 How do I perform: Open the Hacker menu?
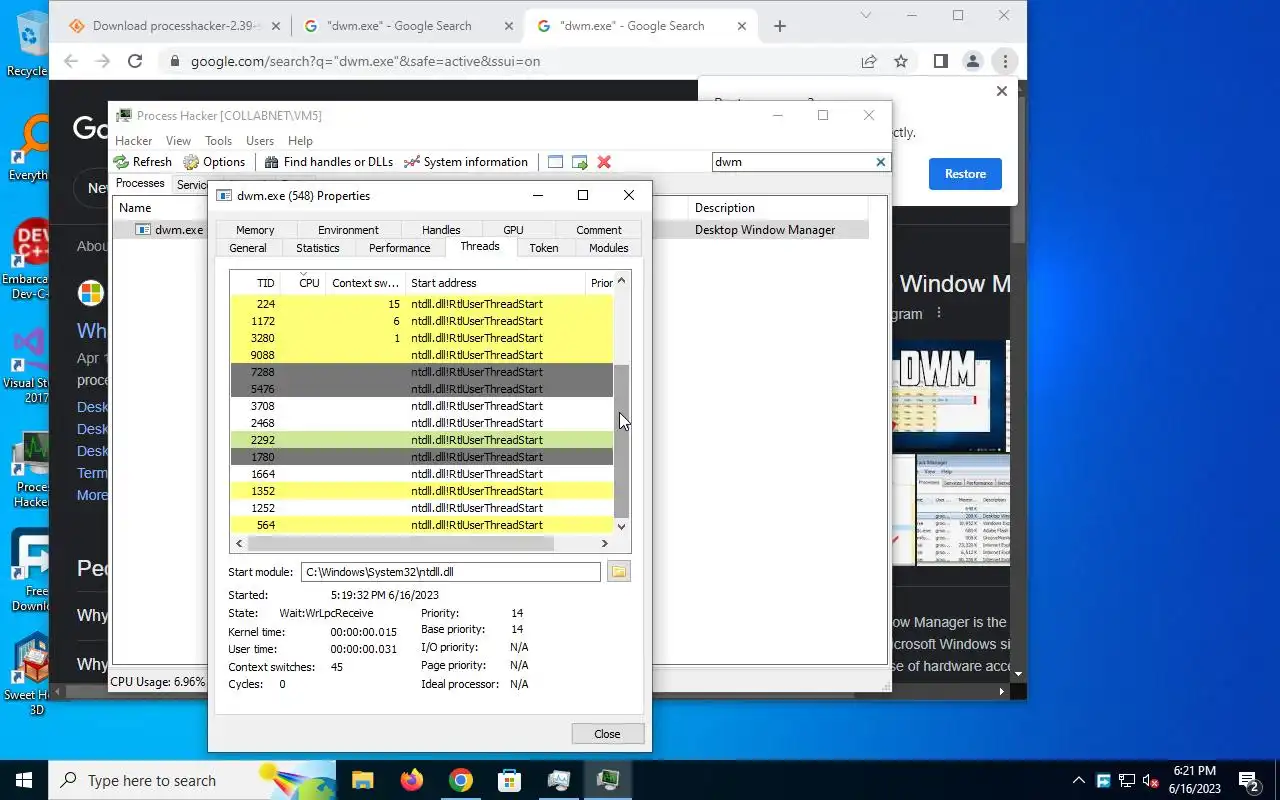click(134, 141)
